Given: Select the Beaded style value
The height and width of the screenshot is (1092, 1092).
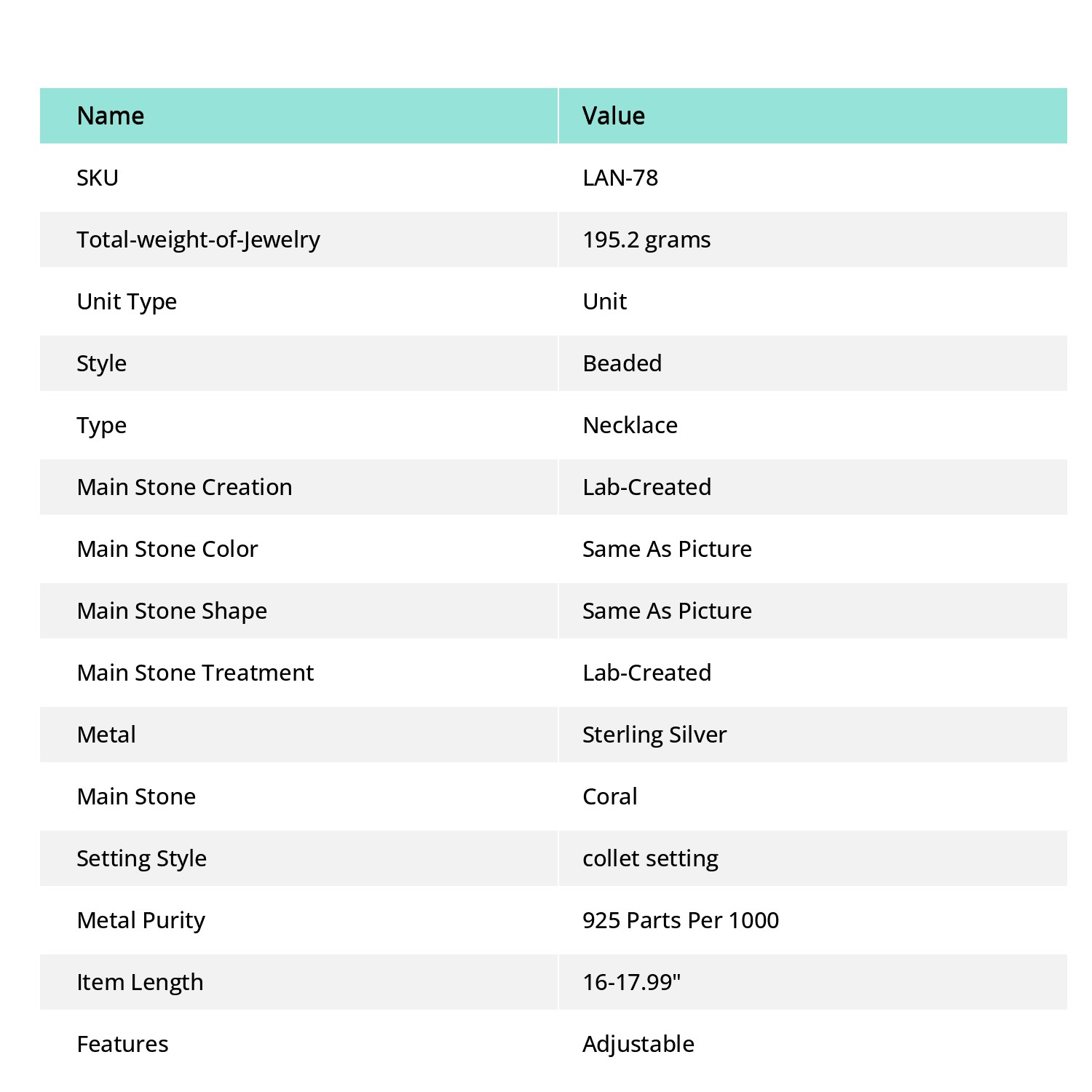Looking at the screenshot, I should pos(622,363).
